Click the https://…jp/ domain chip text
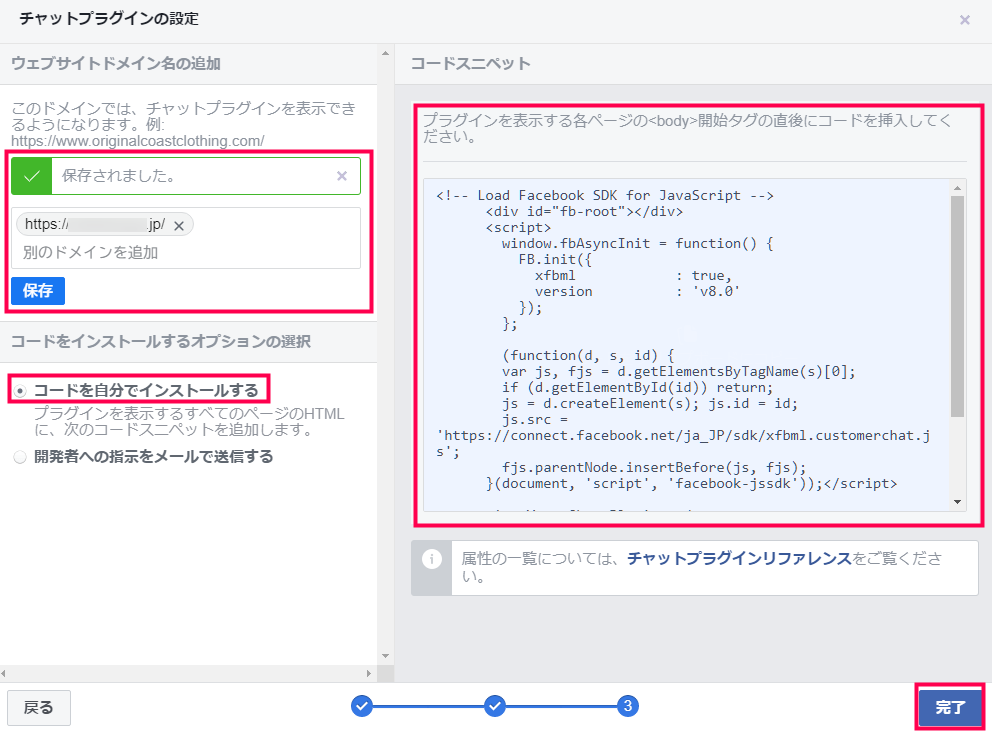Image resolution: width=992 pixels, height=731 pixels. pos(95,224)
